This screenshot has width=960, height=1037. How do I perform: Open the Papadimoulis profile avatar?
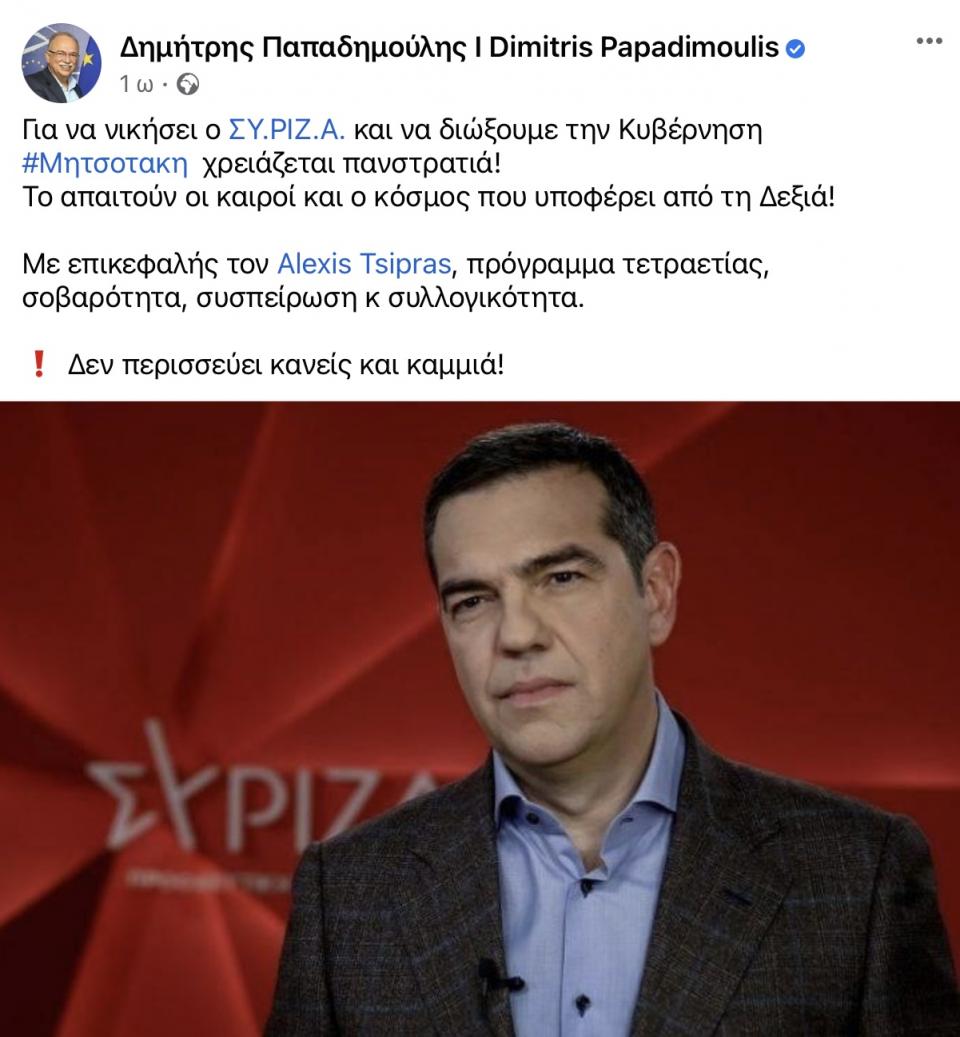tap(61, 63)
